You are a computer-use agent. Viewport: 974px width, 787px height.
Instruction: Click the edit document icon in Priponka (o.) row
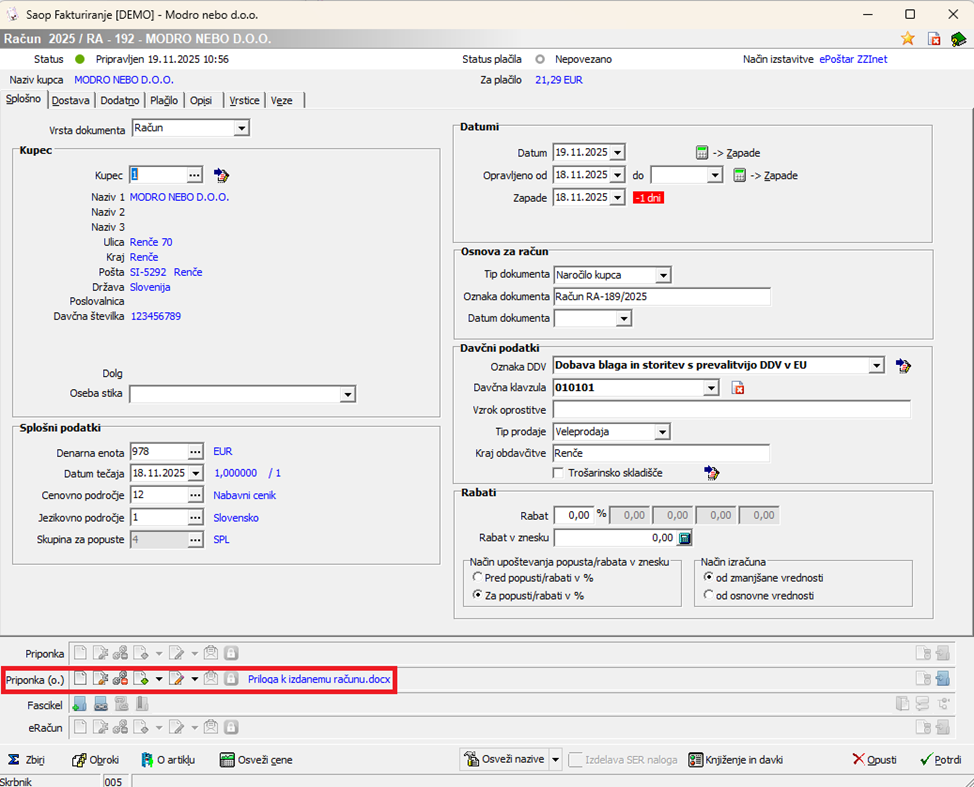[x=100, y=678]
